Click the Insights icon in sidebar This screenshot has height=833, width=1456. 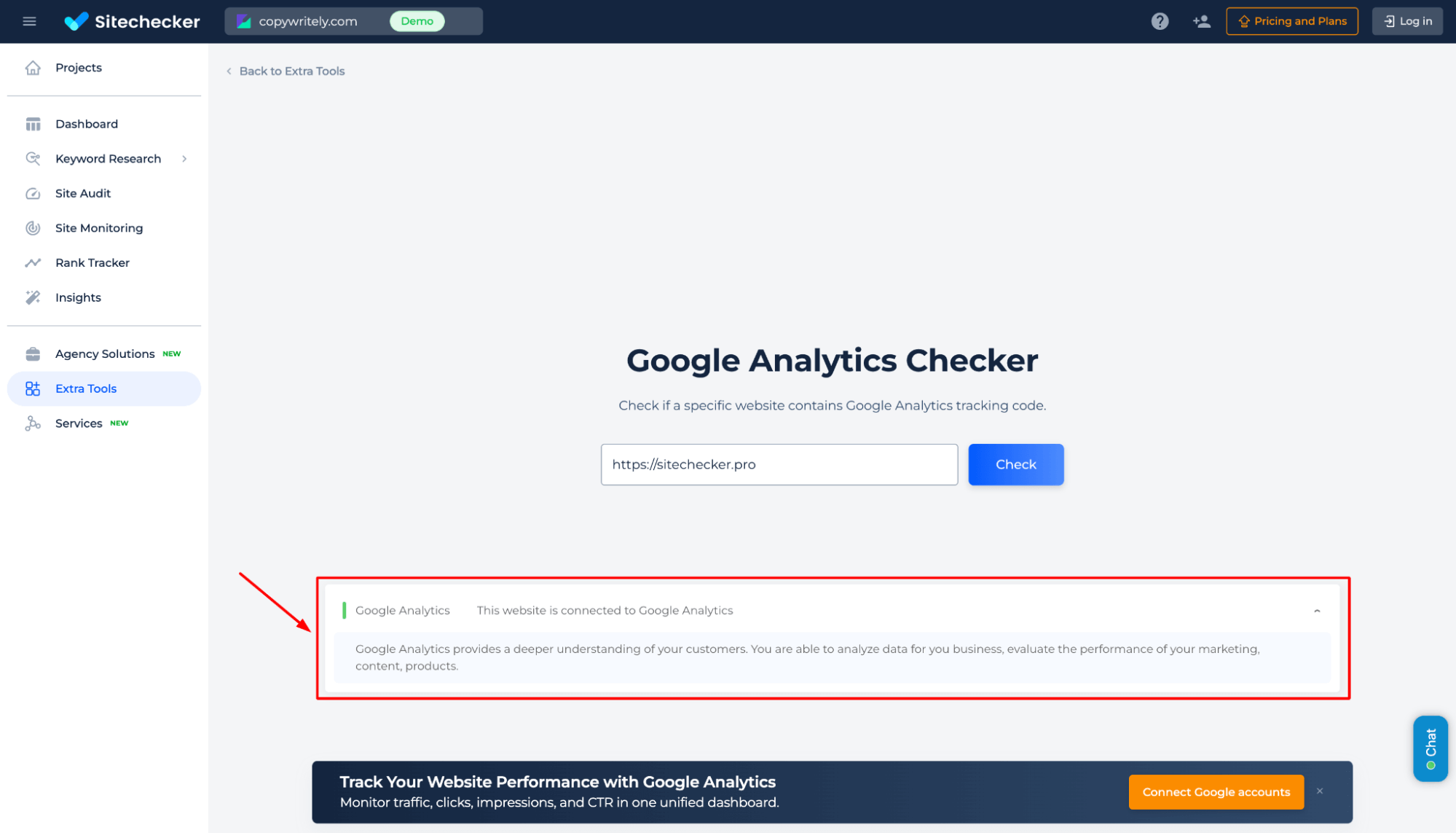coord(33,297)
